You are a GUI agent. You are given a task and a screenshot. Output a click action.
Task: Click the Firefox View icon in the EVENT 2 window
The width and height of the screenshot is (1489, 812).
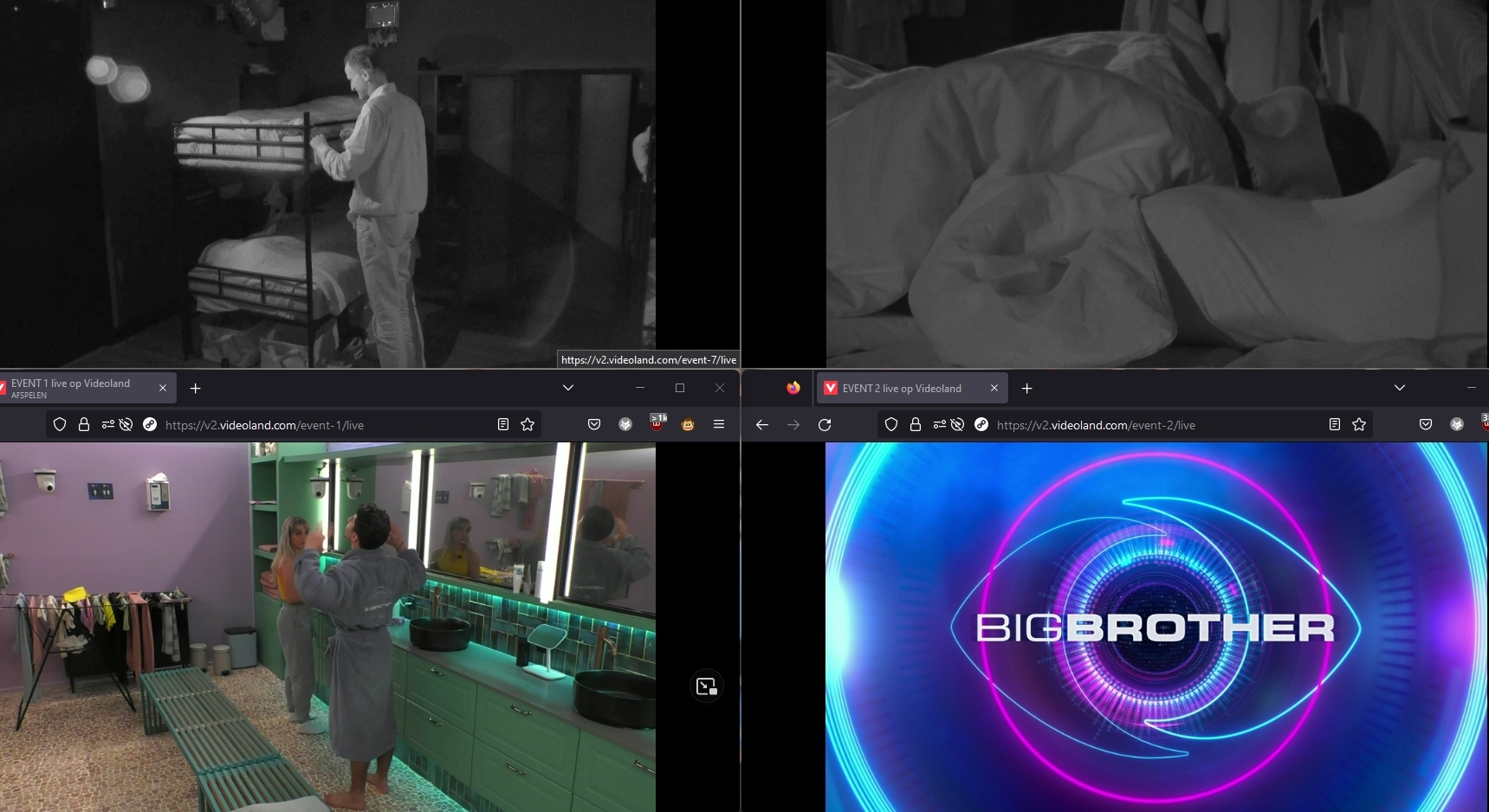pos(793,388)
